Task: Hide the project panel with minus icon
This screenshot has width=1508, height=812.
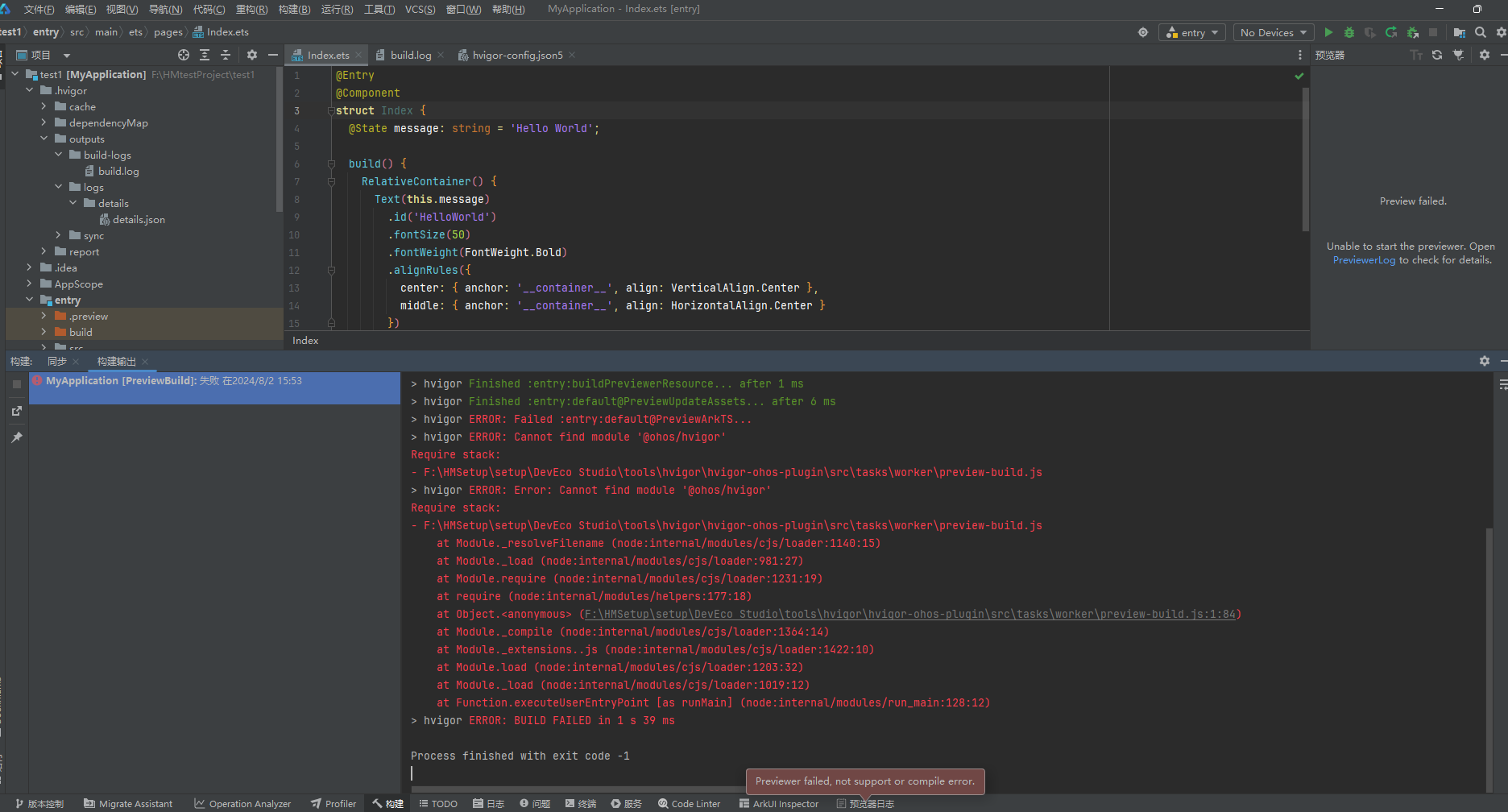Action: 273,55
